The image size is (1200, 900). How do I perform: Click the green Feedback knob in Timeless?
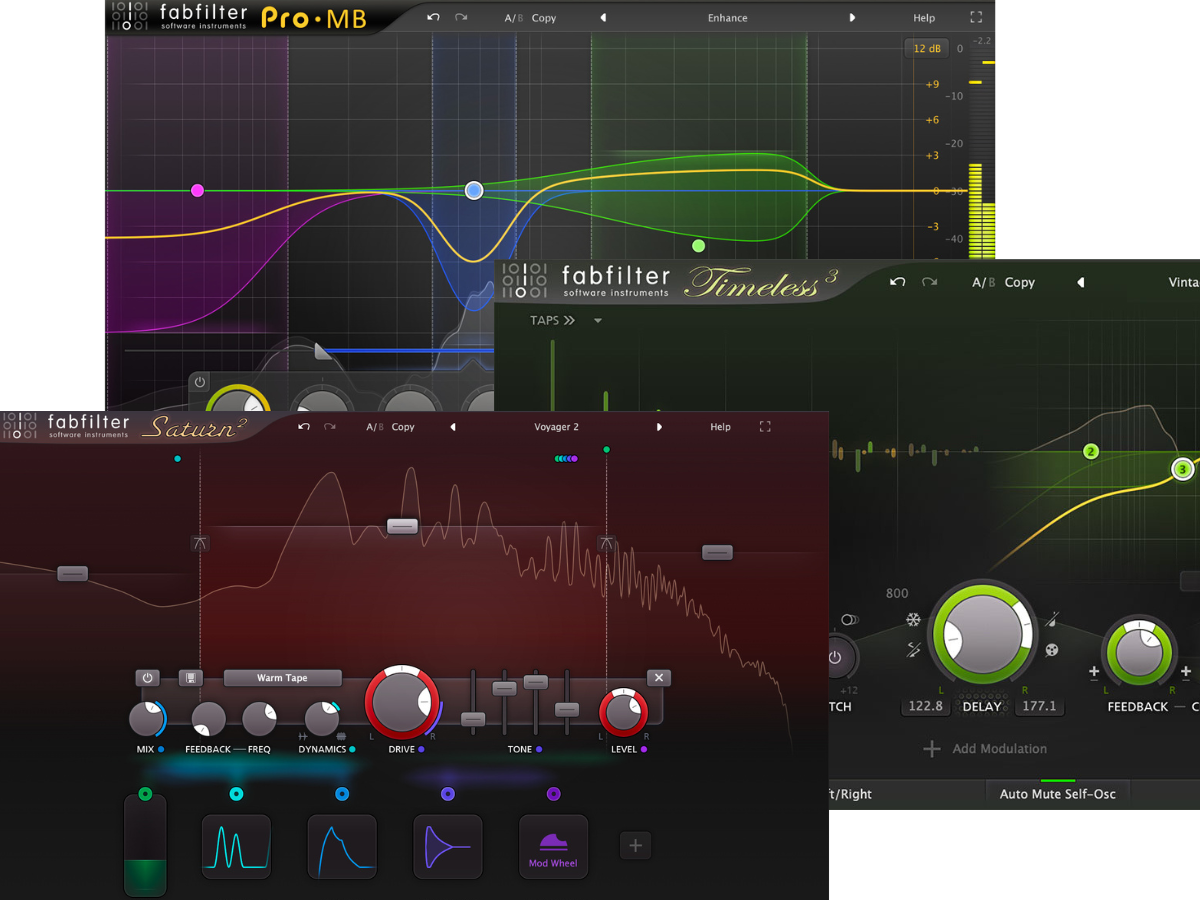coord(1139,654)
